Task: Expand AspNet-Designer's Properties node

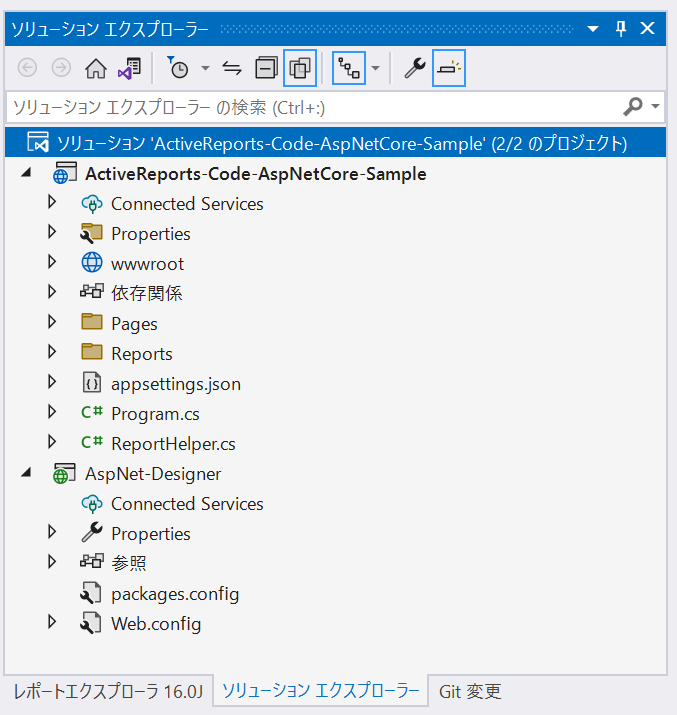Action: tap(52, 532)
